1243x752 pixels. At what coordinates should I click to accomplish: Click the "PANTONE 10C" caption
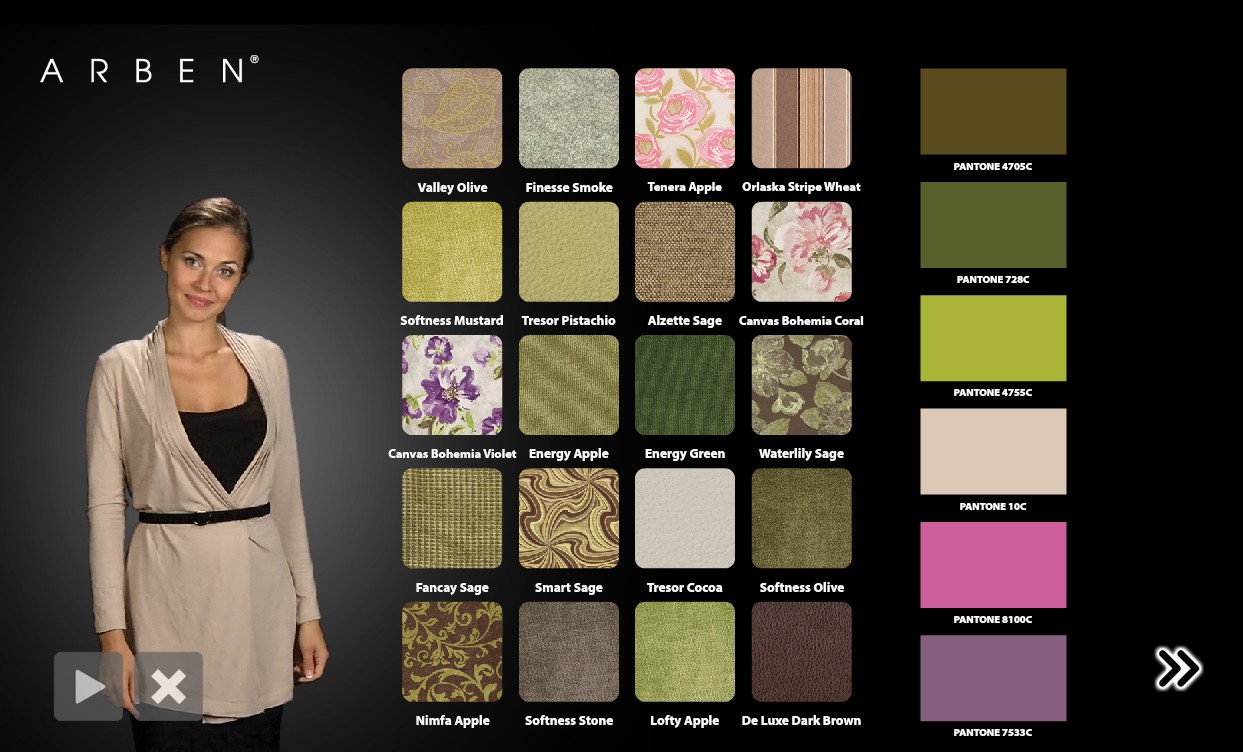pos(993,507)
